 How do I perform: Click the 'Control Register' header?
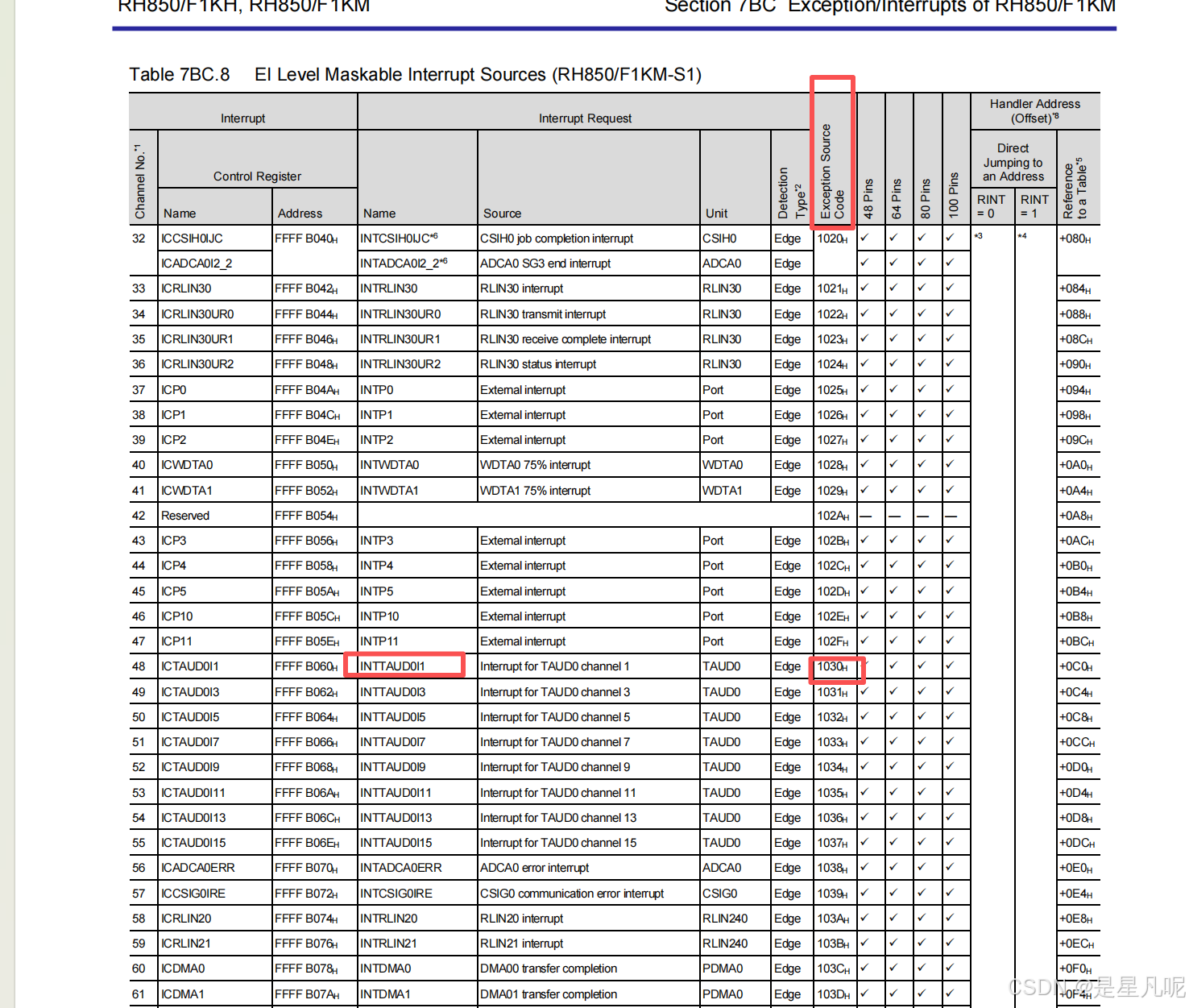257,176
